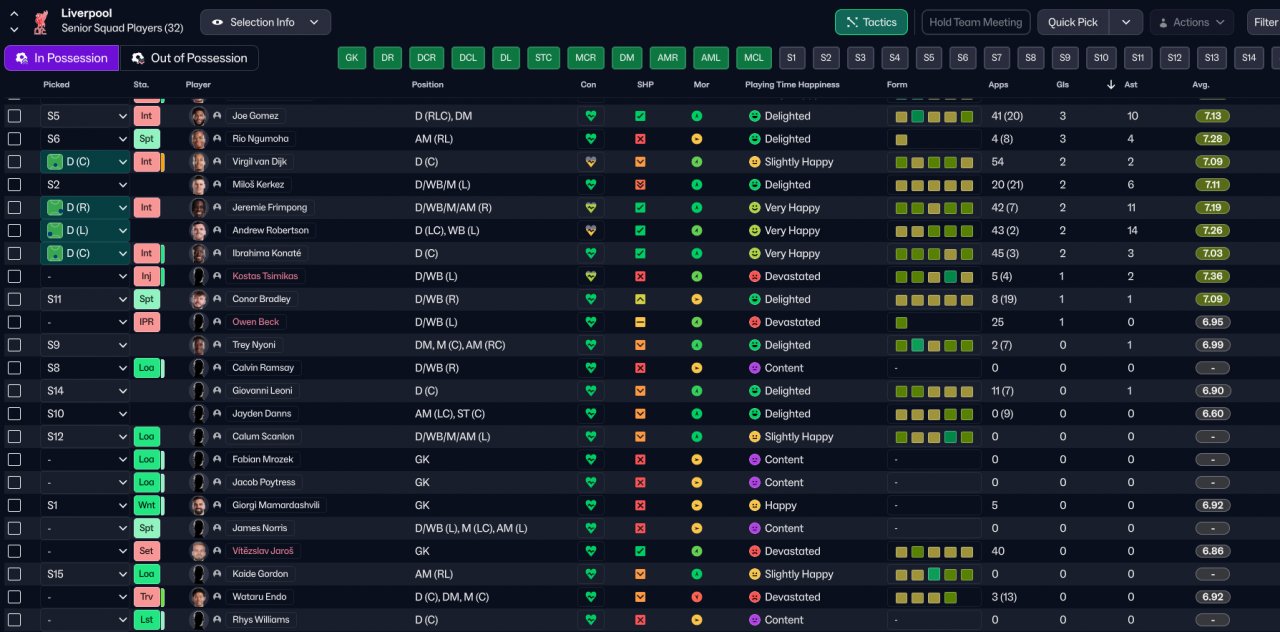Open the S9 picked dropdown for Trey Nyoni

(x=86, y=345)
